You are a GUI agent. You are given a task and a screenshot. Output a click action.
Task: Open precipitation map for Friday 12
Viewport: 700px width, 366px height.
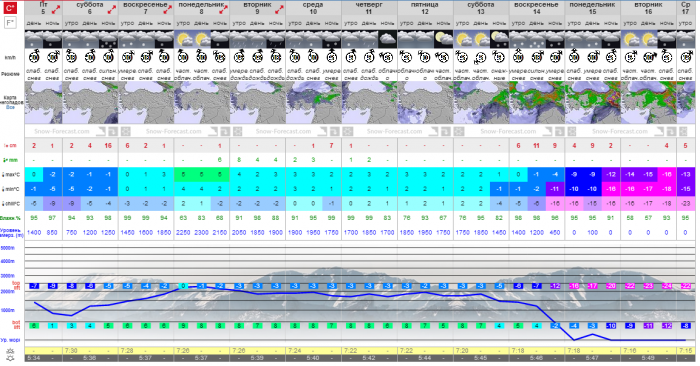pos(425,102)
